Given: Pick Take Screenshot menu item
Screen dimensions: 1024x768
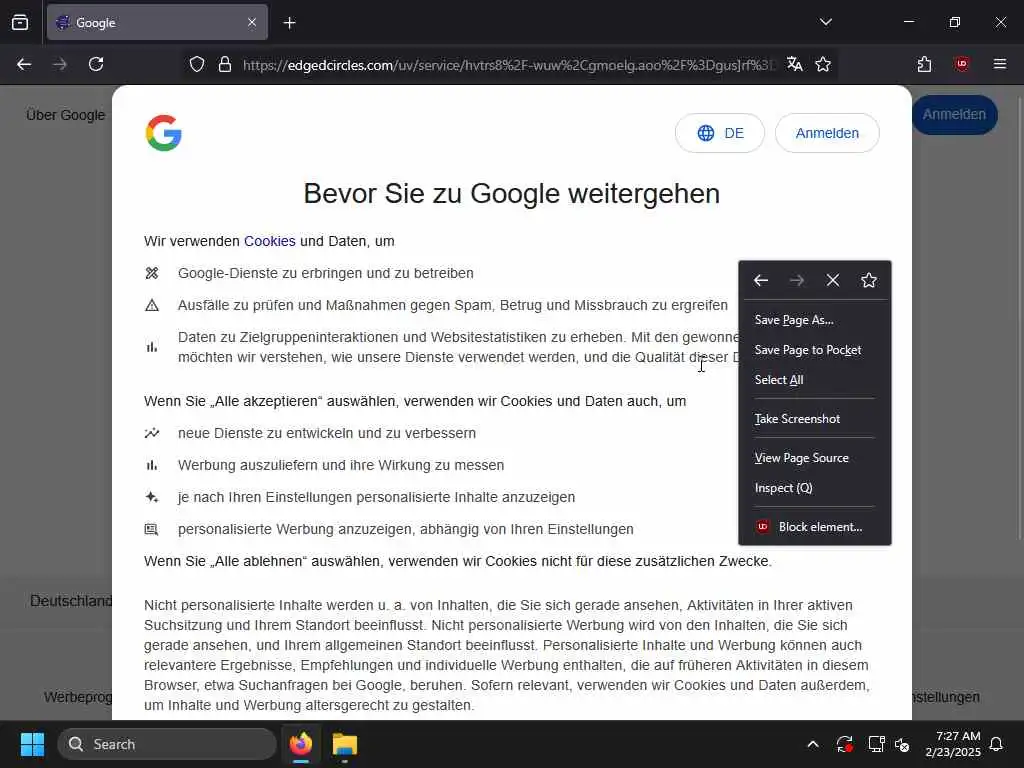Looking at the screenshot, I should pyautogui.click(x=815, y=419).
